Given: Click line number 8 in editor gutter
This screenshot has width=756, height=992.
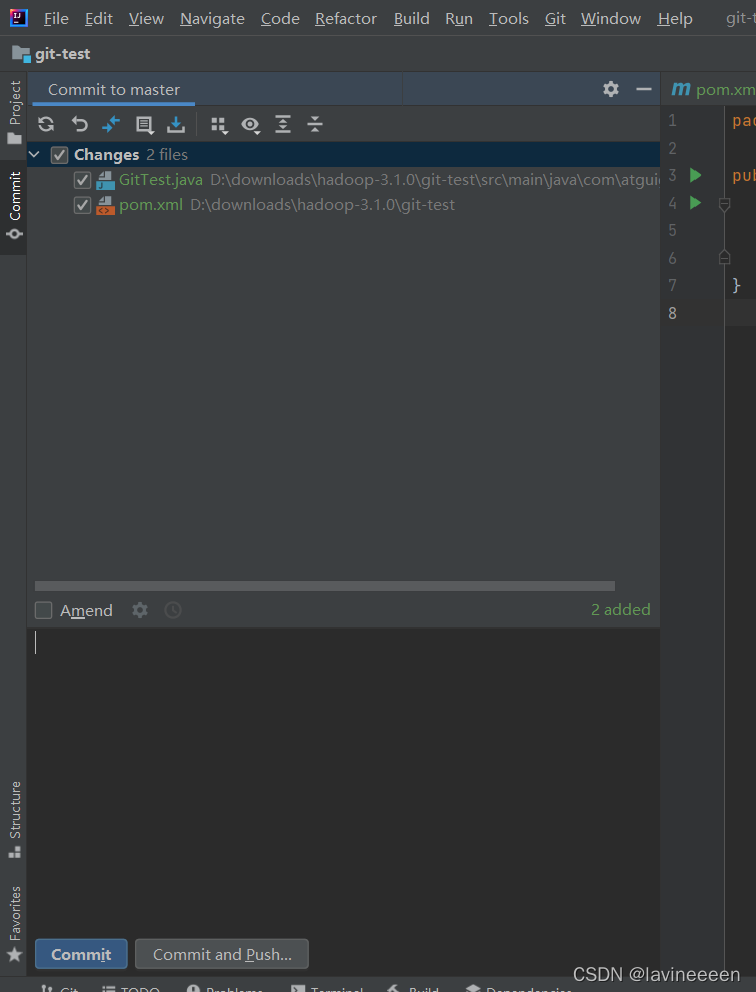Looking at the screenshot, I should coord(672,313).
